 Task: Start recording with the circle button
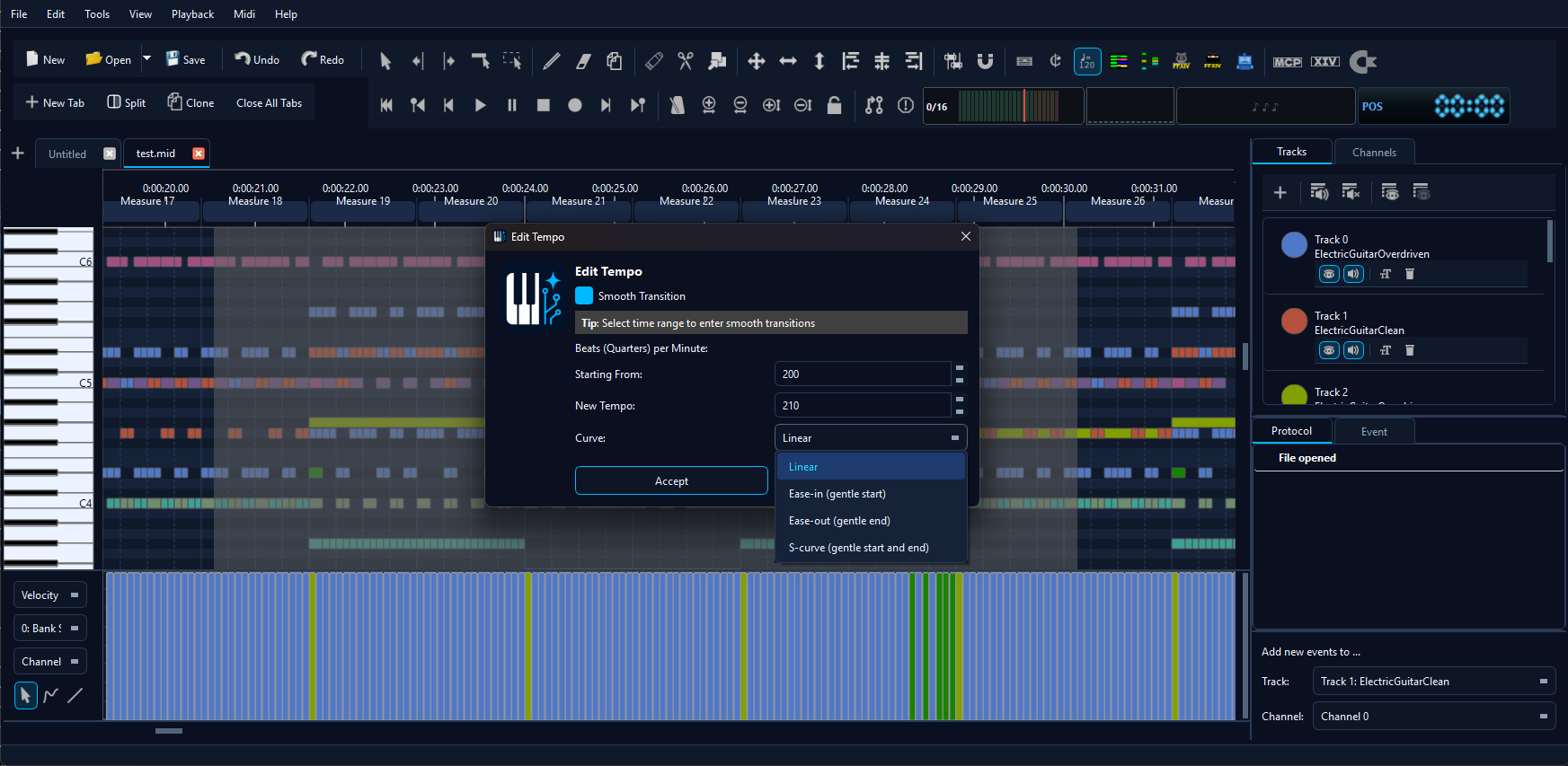[575, 105]
